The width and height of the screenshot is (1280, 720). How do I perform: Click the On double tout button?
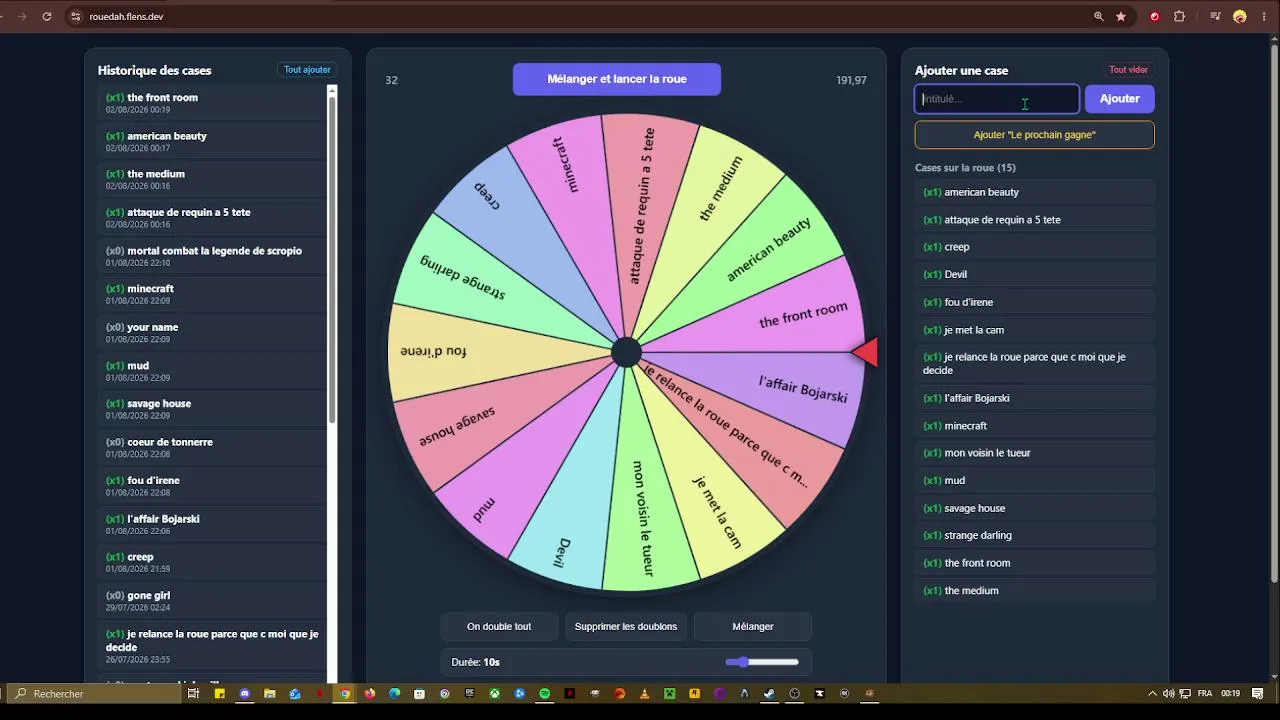point(499,626)
